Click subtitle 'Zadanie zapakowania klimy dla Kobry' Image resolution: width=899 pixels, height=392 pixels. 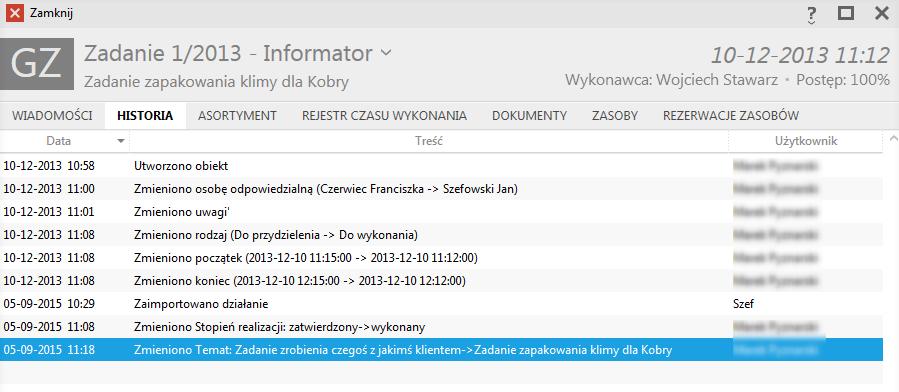[x=216, y=81]
